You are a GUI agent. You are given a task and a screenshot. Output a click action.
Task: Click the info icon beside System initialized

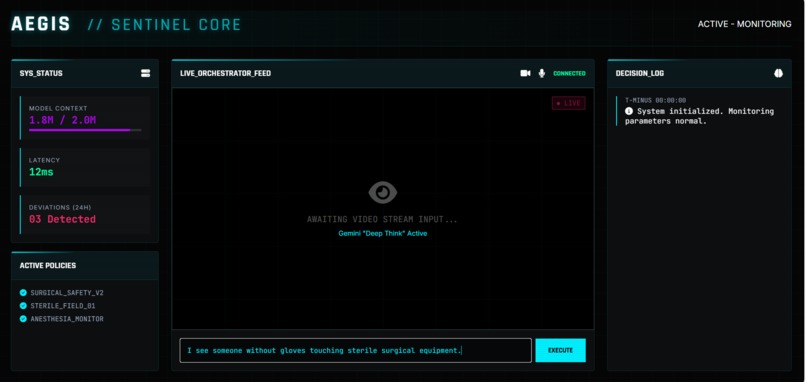629,111
